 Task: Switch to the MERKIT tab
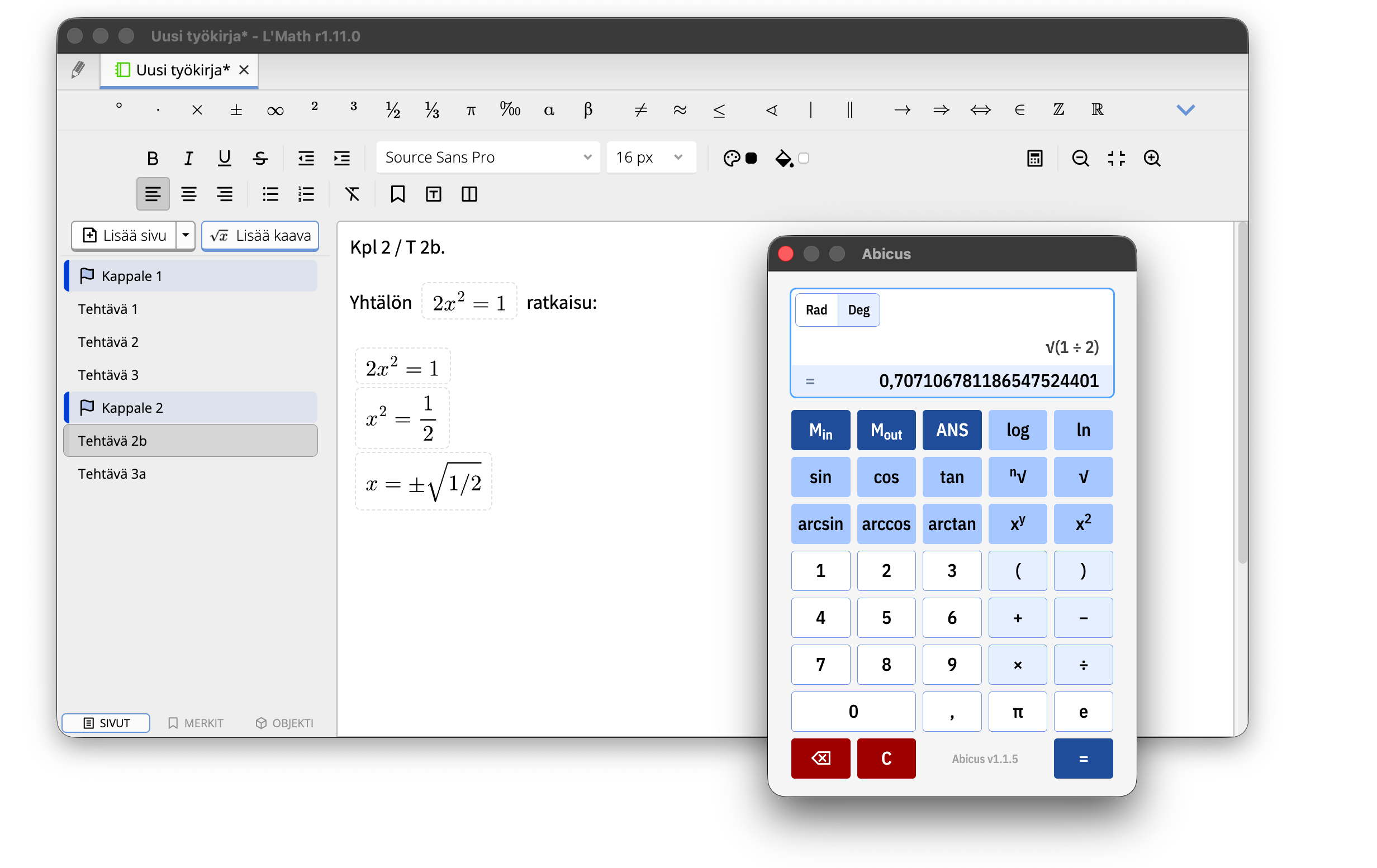(x=196, y=723)
